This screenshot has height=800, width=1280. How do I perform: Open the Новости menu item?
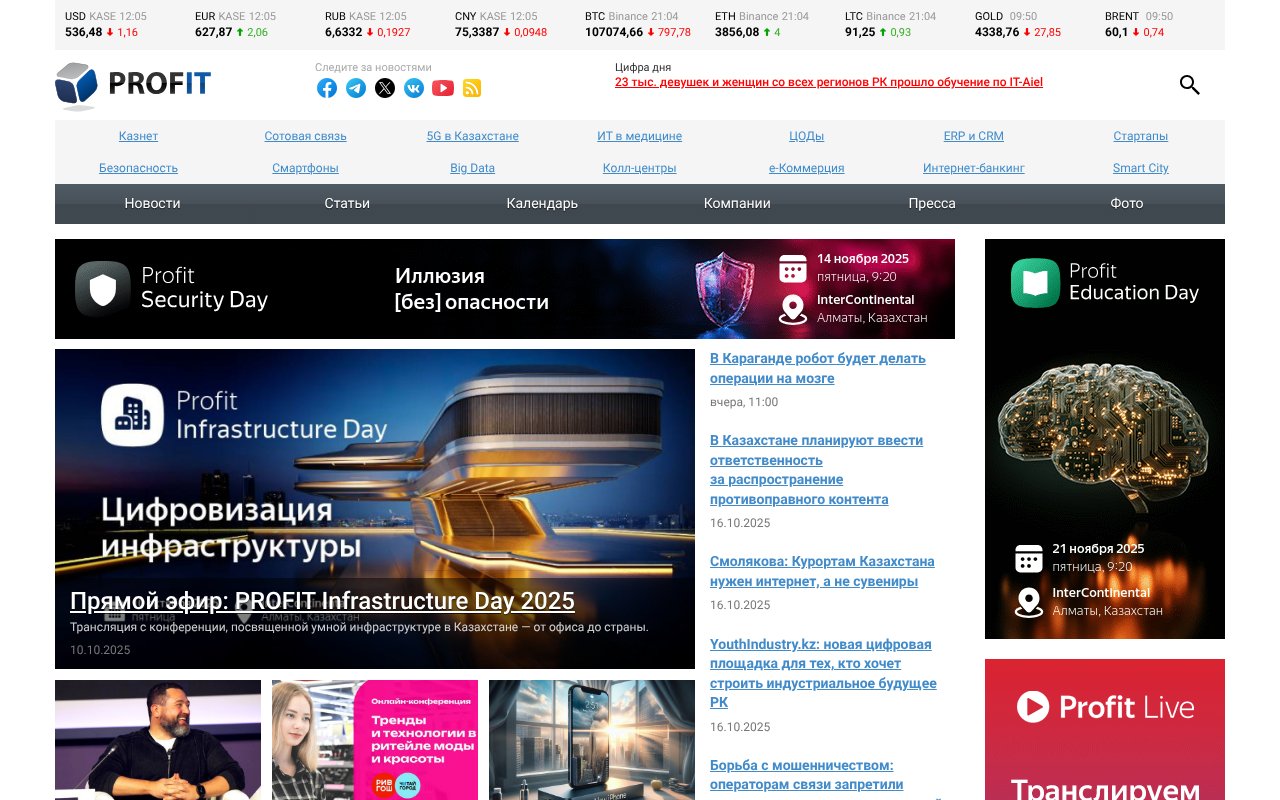[x=152, y=203]
